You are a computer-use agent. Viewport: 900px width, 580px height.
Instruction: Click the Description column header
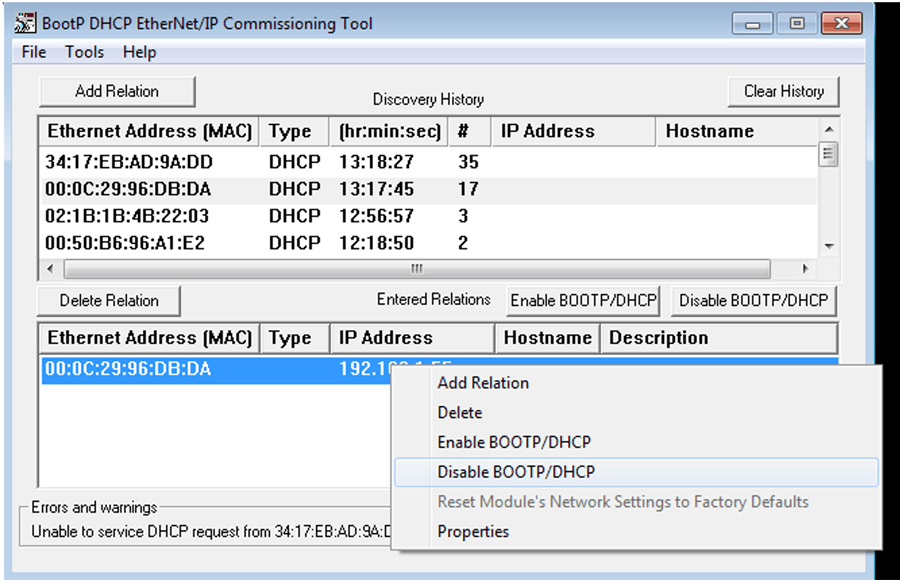tap(719, 338)
